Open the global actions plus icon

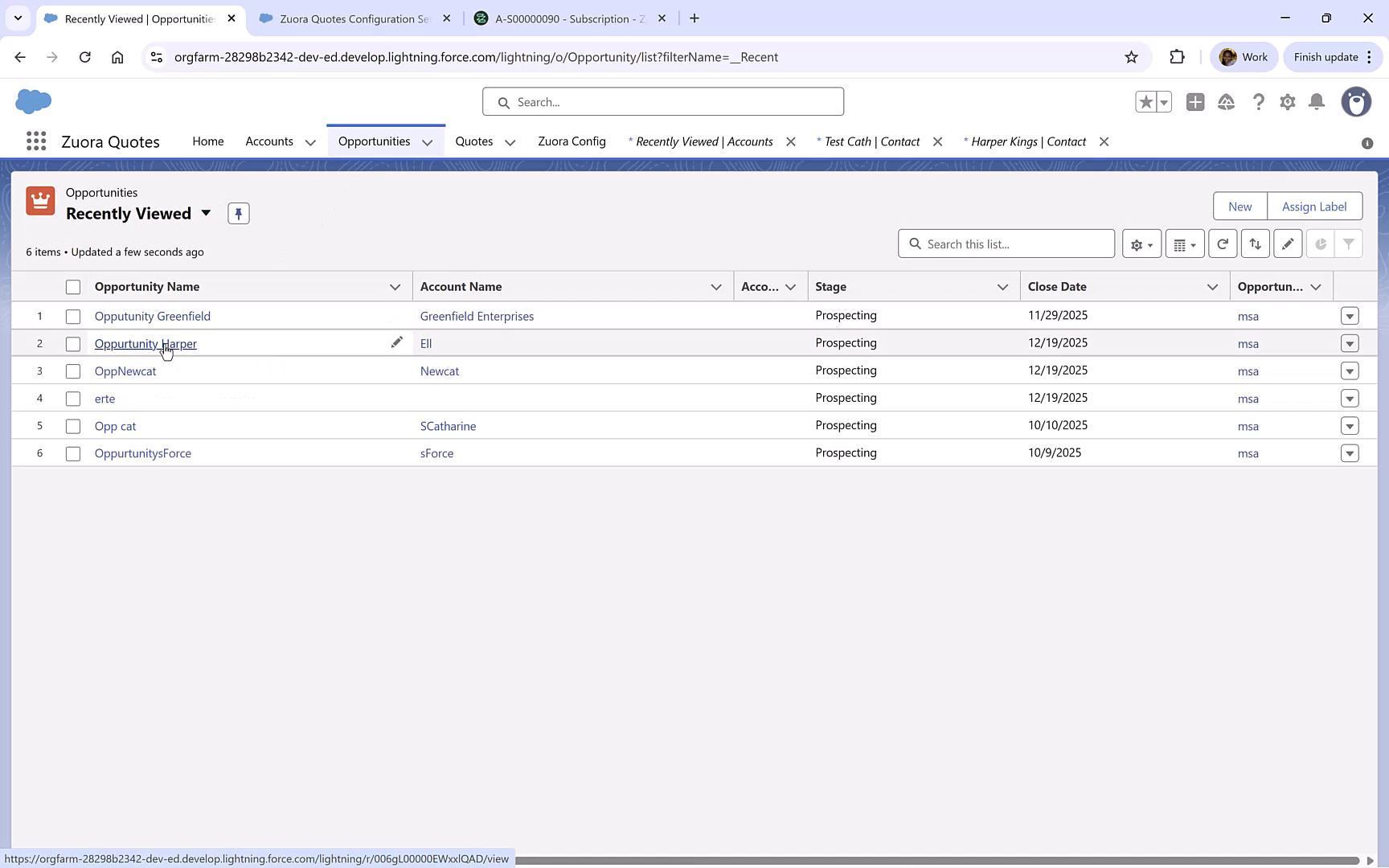(x=1195, y=102)
